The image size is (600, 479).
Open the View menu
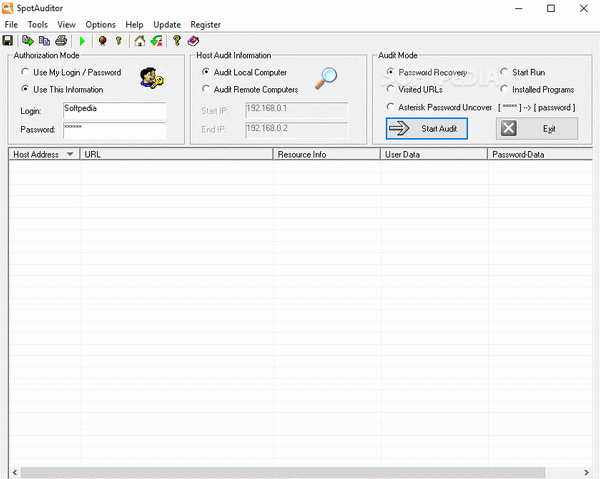pos(66,24)
